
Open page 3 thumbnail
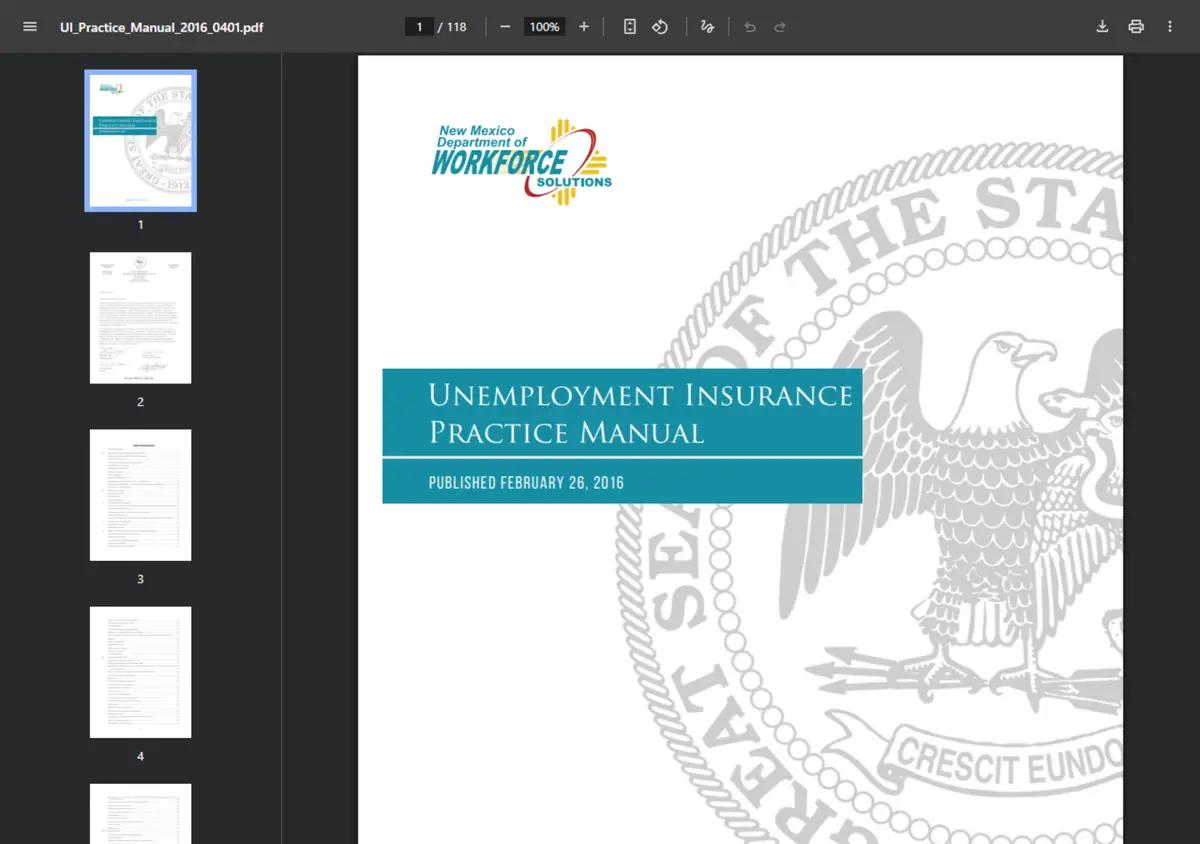point(140,495)
